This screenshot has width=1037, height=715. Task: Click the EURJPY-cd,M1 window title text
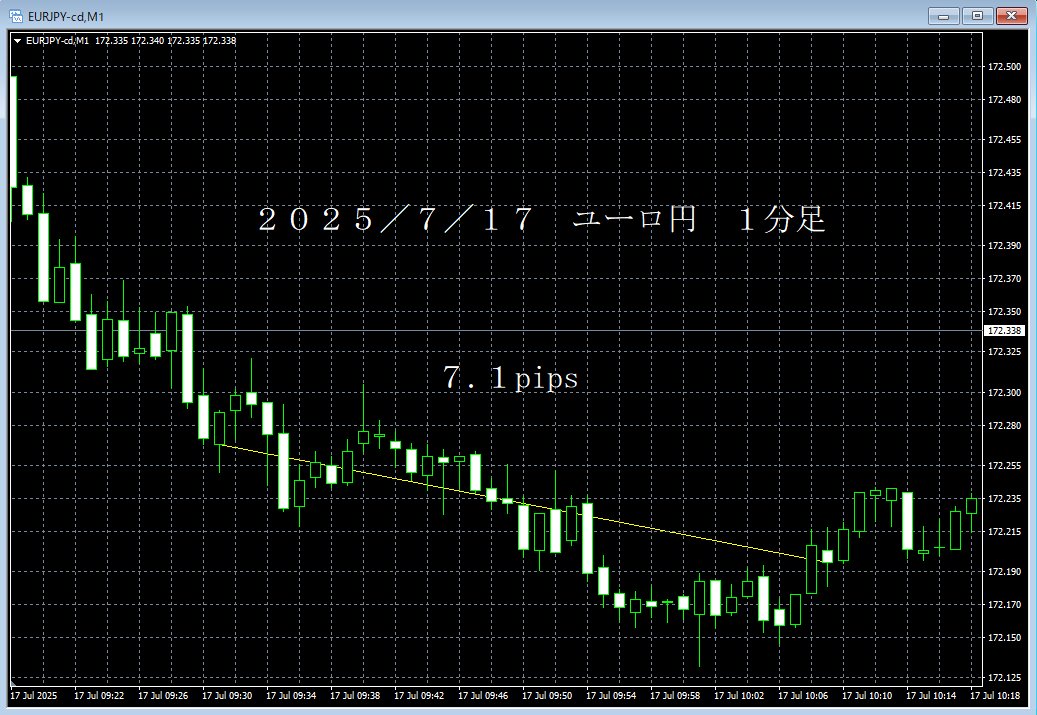tap(65, 15)
